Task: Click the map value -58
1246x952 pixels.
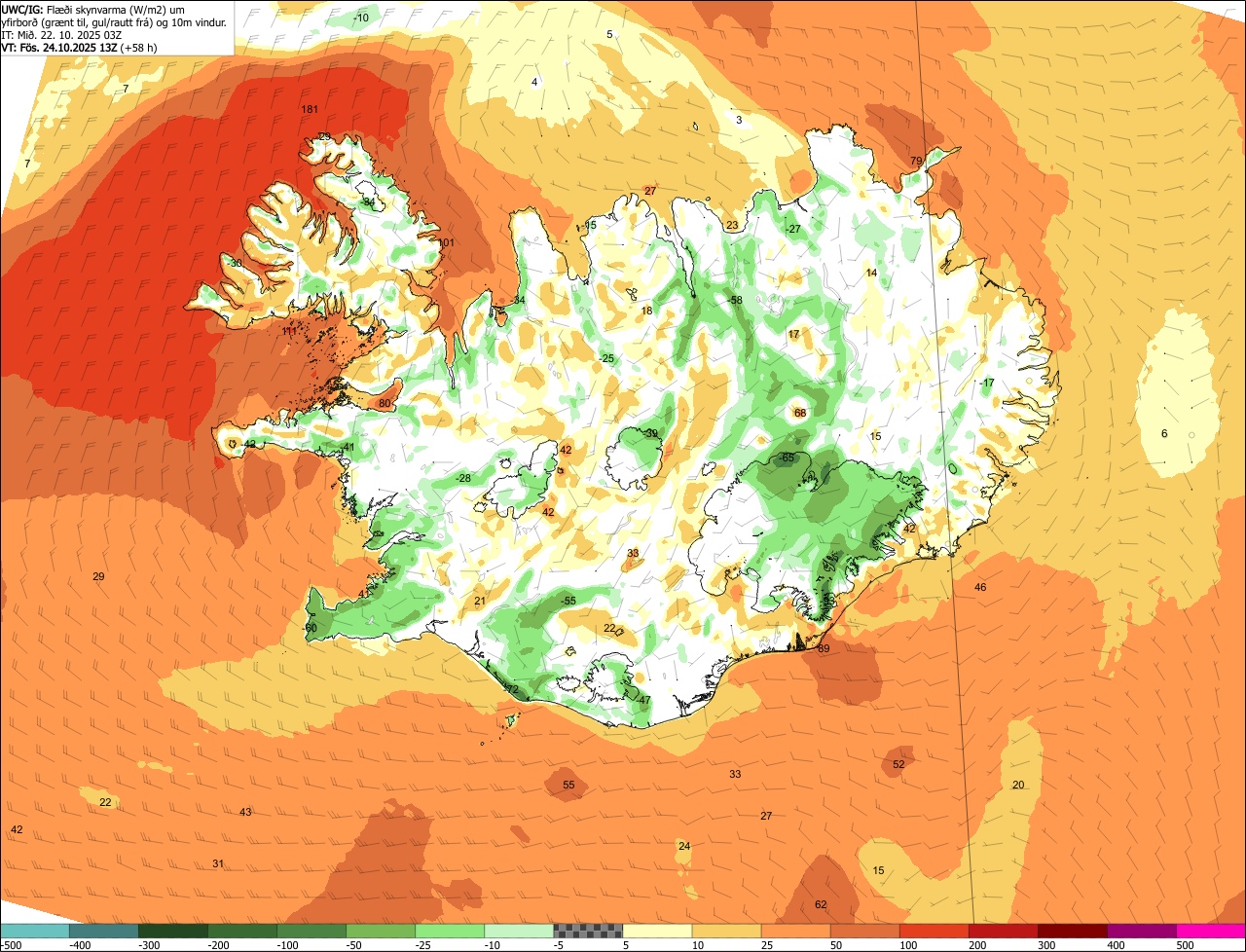Action: pyautogui.click(x=734, y=300)
